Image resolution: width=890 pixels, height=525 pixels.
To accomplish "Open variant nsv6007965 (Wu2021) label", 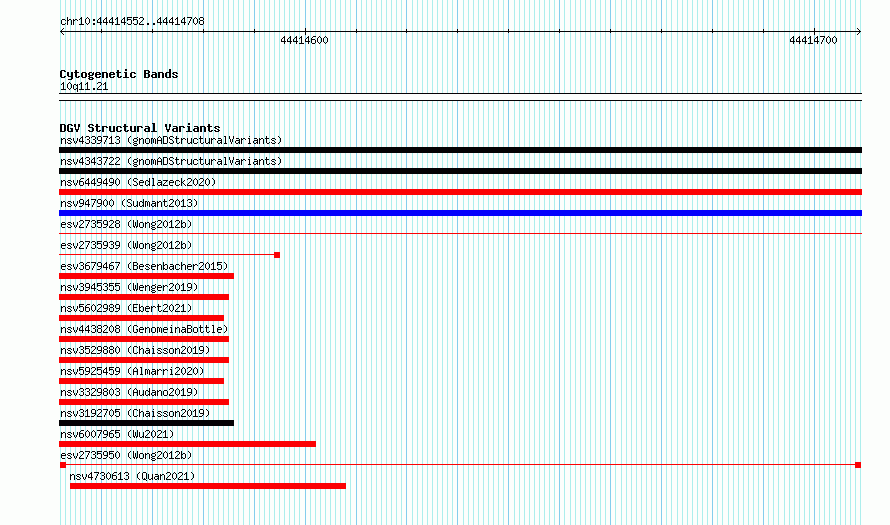I will tap(117, 434).
